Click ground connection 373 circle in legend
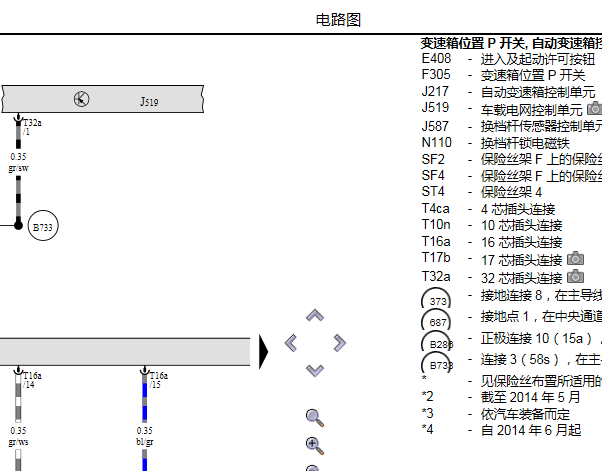 pyautogui.click(x=436, y=299)
